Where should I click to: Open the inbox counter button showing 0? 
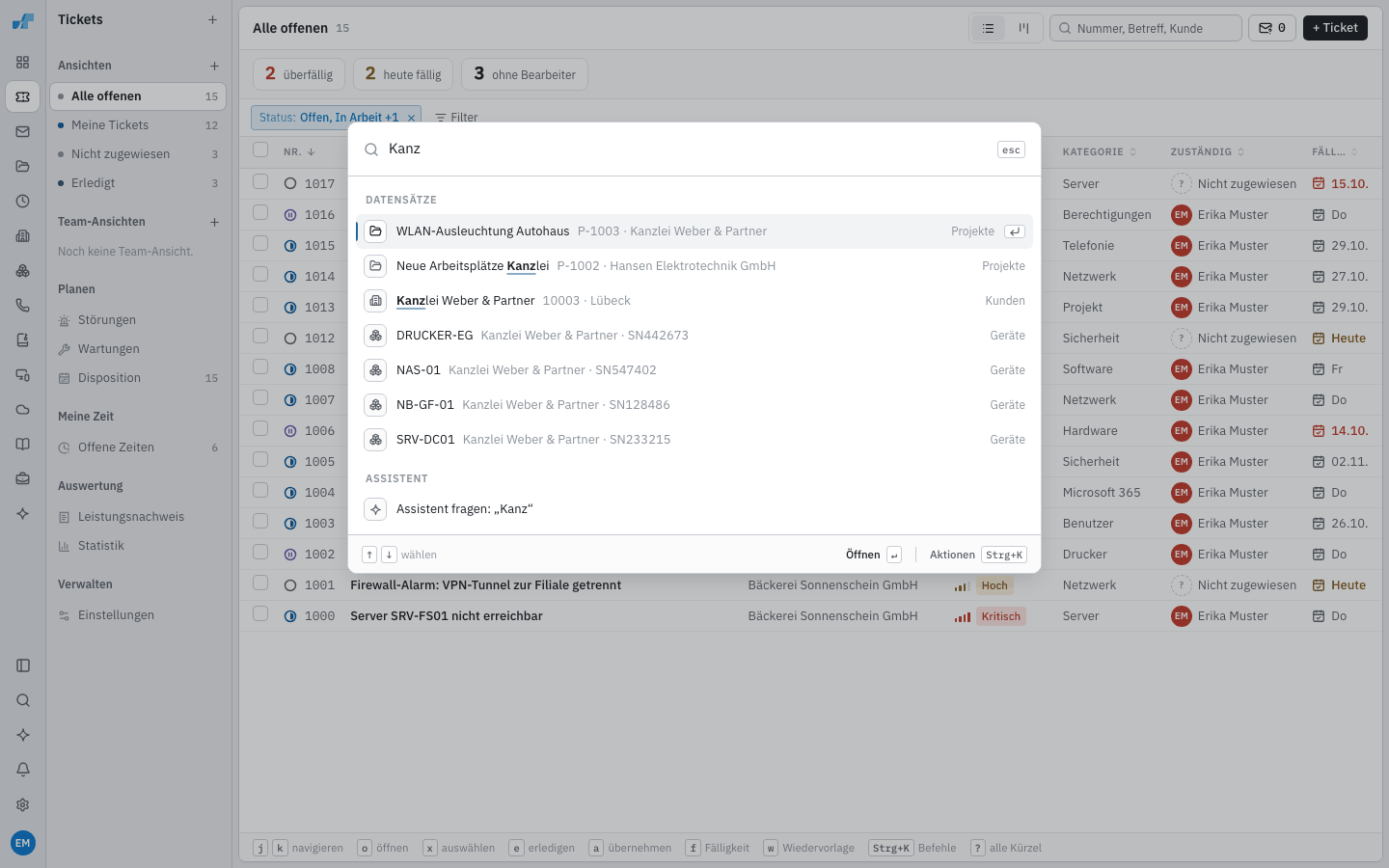[x=1272, y=28]
